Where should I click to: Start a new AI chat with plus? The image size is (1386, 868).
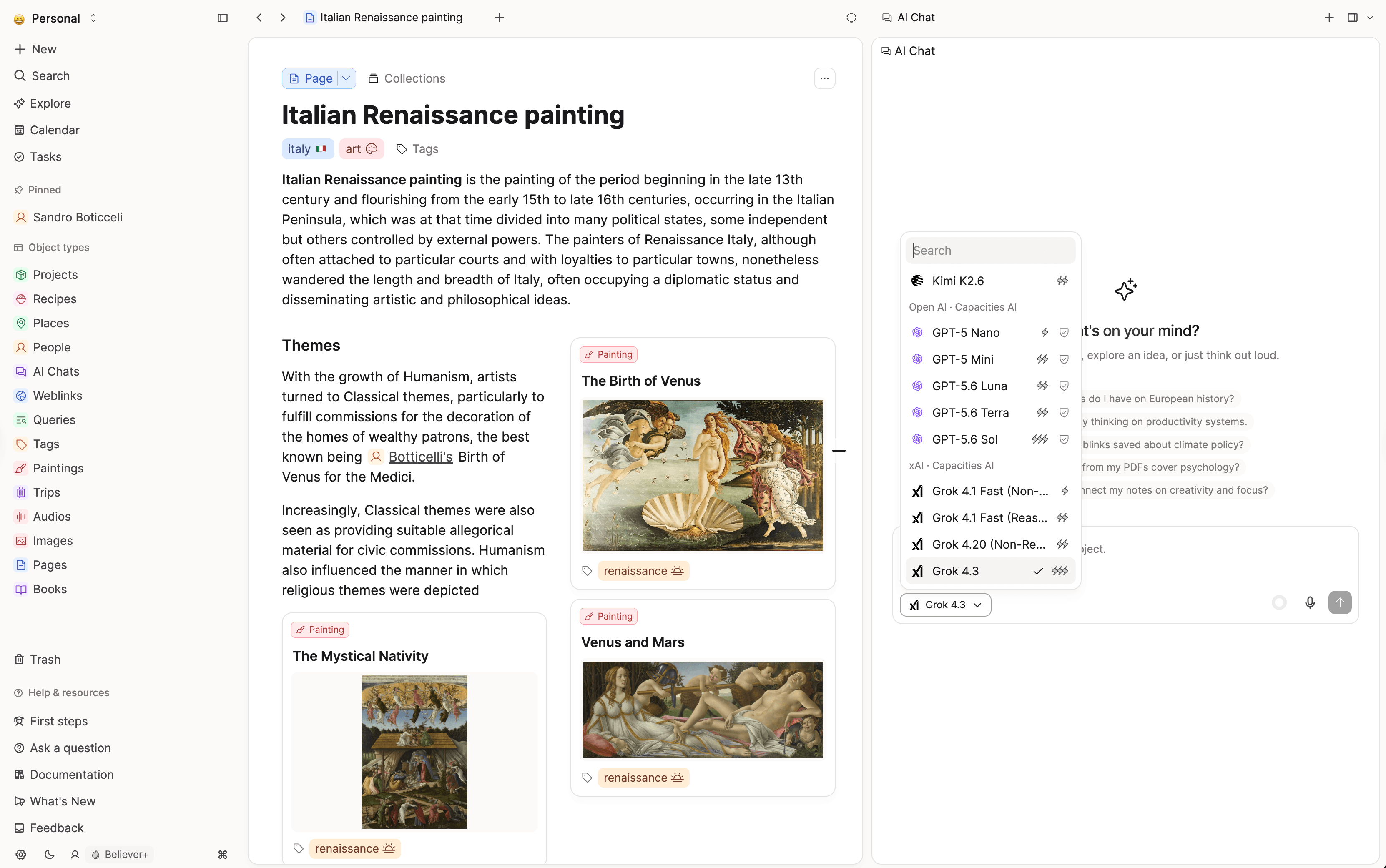[1329, 18]
